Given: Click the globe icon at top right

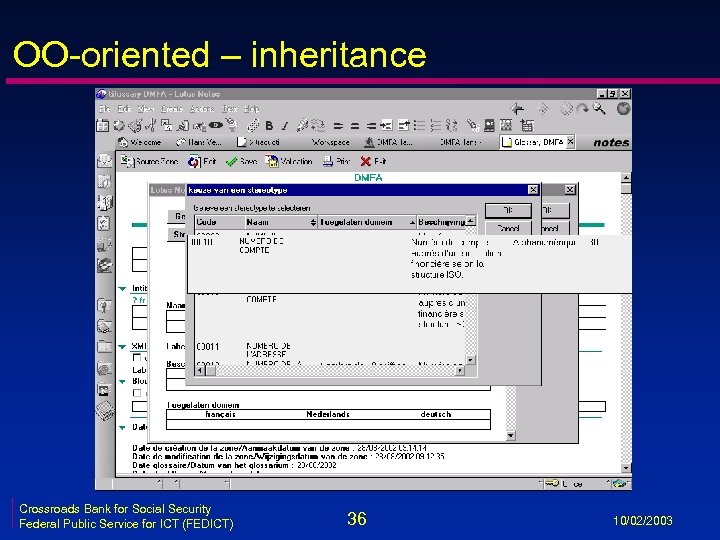Looking at the screenshot, I should 623,108.
